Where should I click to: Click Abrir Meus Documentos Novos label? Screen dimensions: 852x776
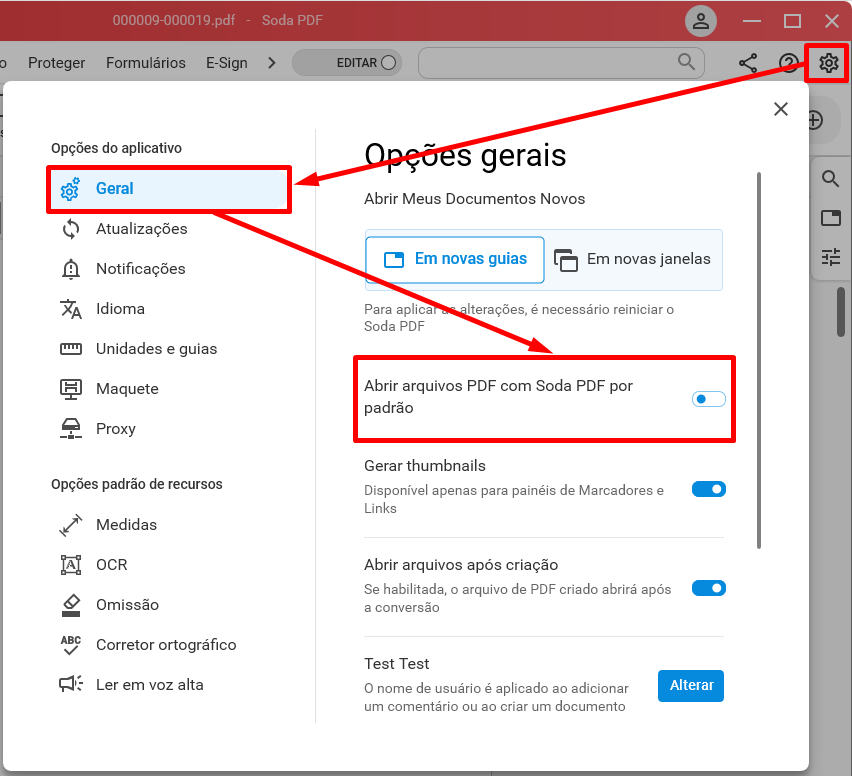(474, 199)
